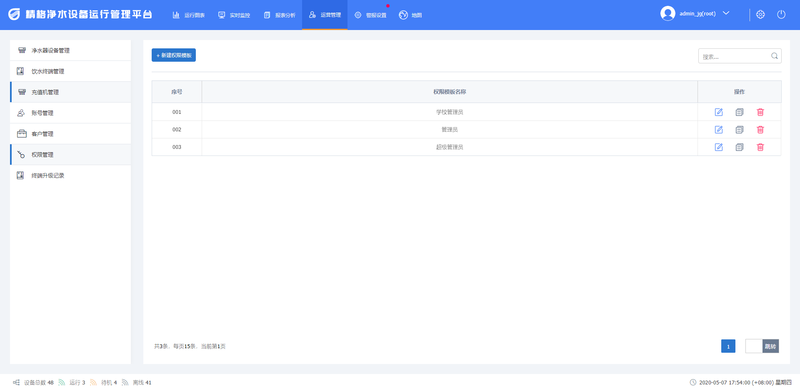Image resolution: width=800 pixels, height=389 pixels.
Task: Copy the 学校管理员 permission template
Action: (739, 112)
